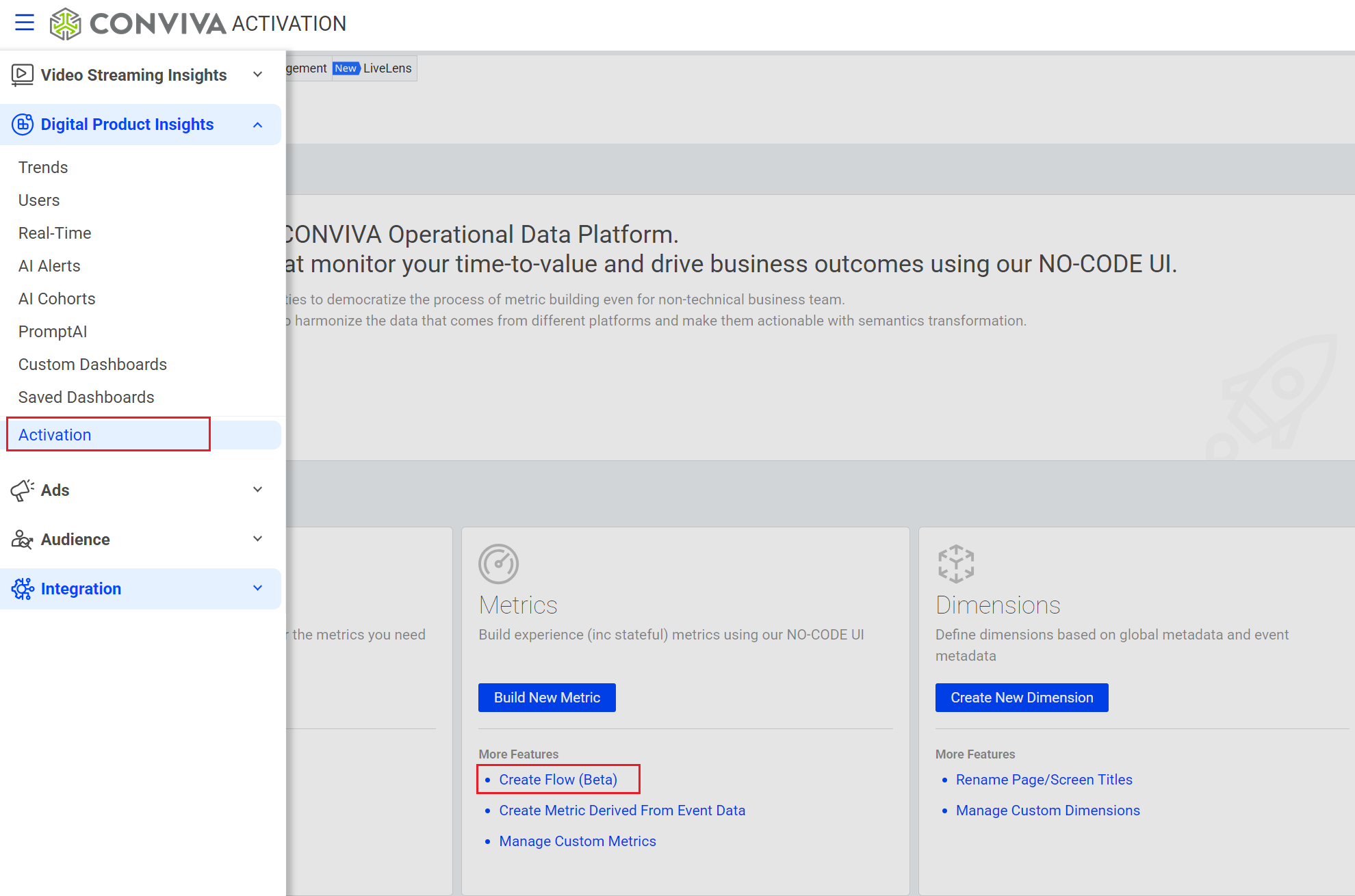Click the Video Streaming Insights play icon
1355x896 pixels.
click(22, 75)
